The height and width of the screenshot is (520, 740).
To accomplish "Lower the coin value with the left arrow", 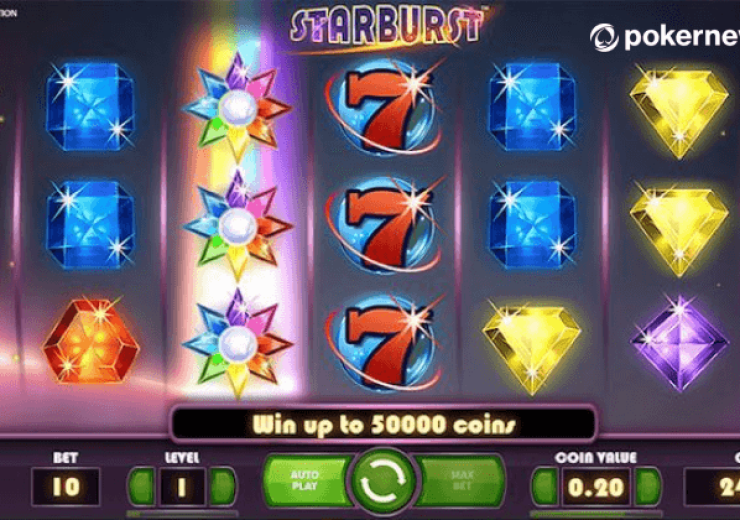I will (545, 486).
